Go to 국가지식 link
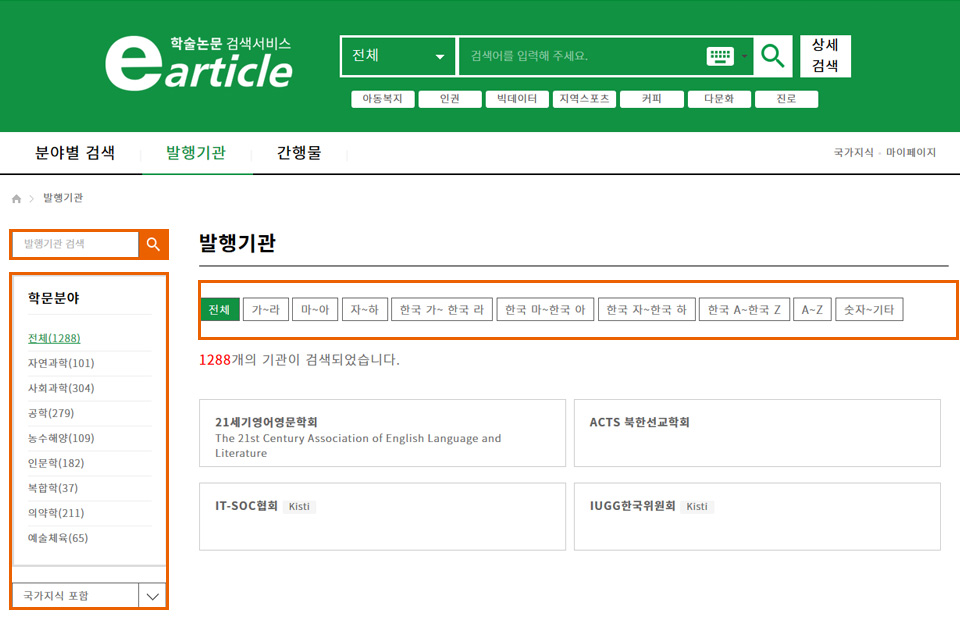Screen dimensions: 960x620 [x=853, y=152]
